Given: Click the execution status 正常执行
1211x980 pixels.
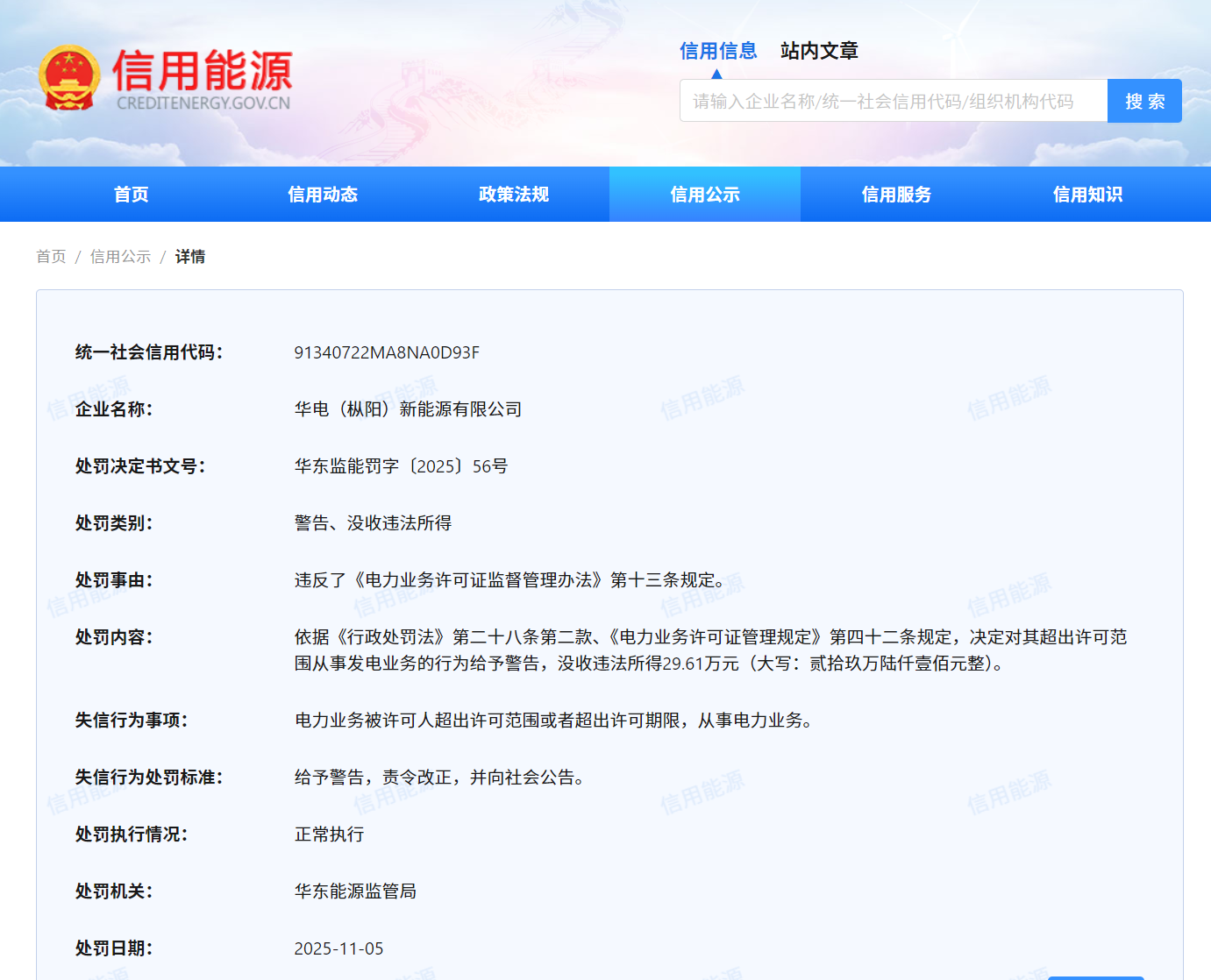Looking at the screenshot, I should 329,834.
